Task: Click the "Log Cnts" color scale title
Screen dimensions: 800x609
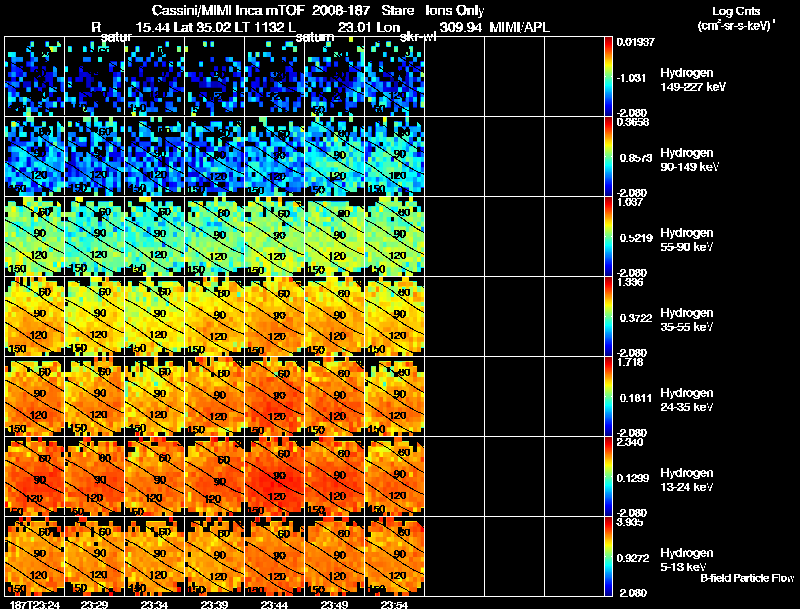Action: (x=736, y=11)
